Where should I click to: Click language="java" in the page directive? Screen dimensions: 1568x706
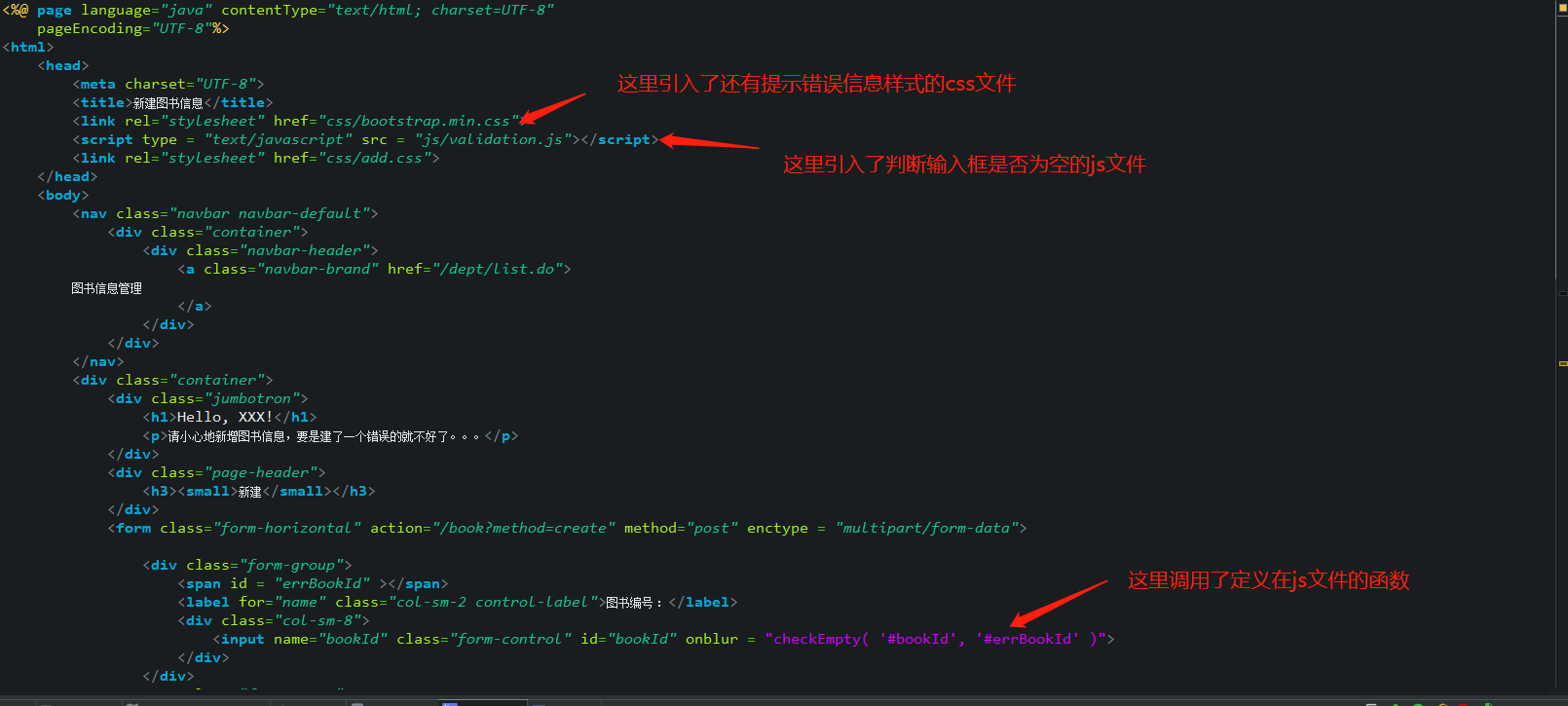coord(146,10)
